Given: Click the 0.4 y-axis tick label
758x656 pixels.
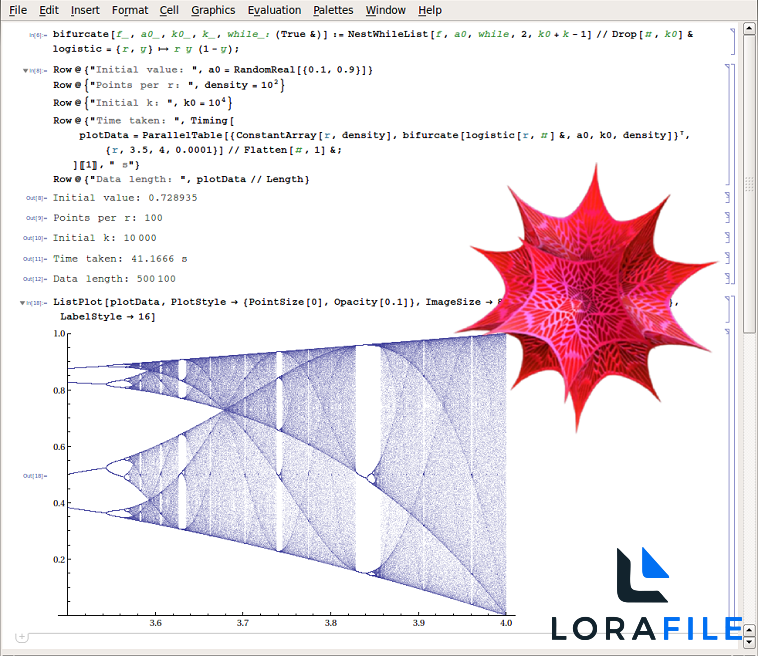Looking at the screenshot, I should tap(59, 503).
